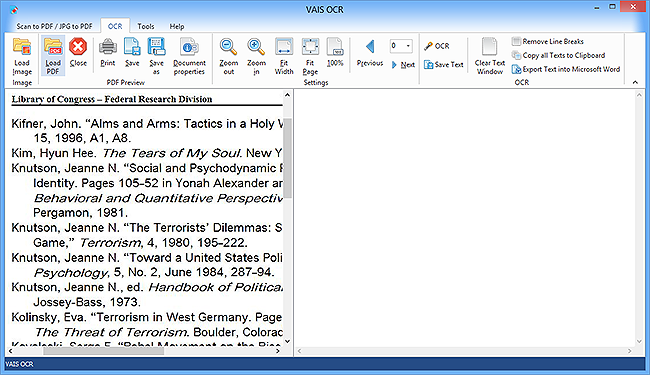This screenshot has height=375, width=650.
Task: Toggle Remove Line Breaks option
Action: (548, 41)
